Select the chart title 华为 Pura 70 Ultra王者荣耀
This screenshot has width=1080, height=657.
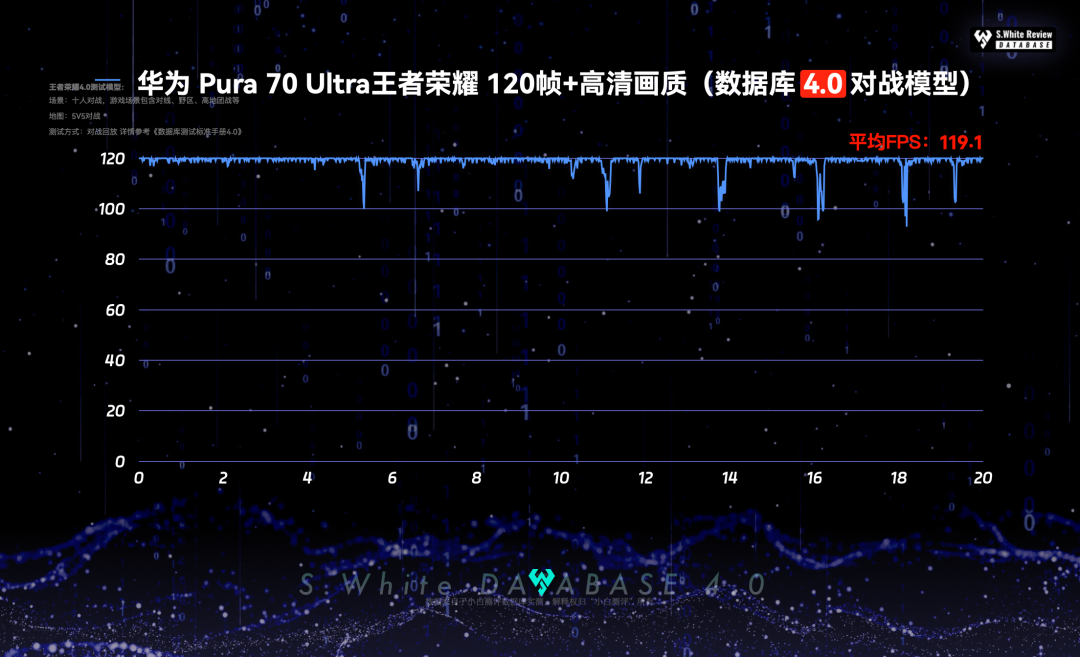307,84
